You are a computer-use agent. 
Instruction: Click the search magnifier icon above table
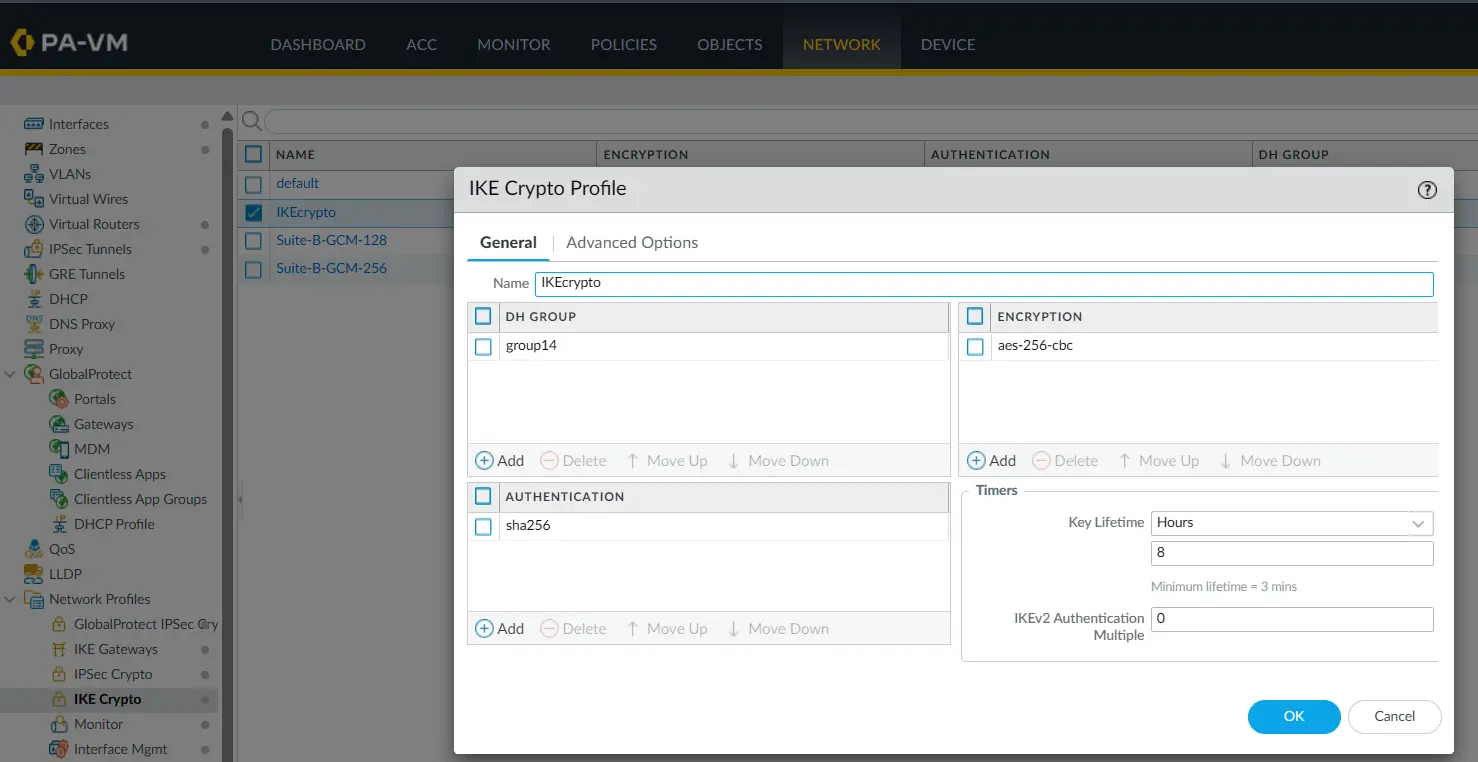[x=252, y=121]
